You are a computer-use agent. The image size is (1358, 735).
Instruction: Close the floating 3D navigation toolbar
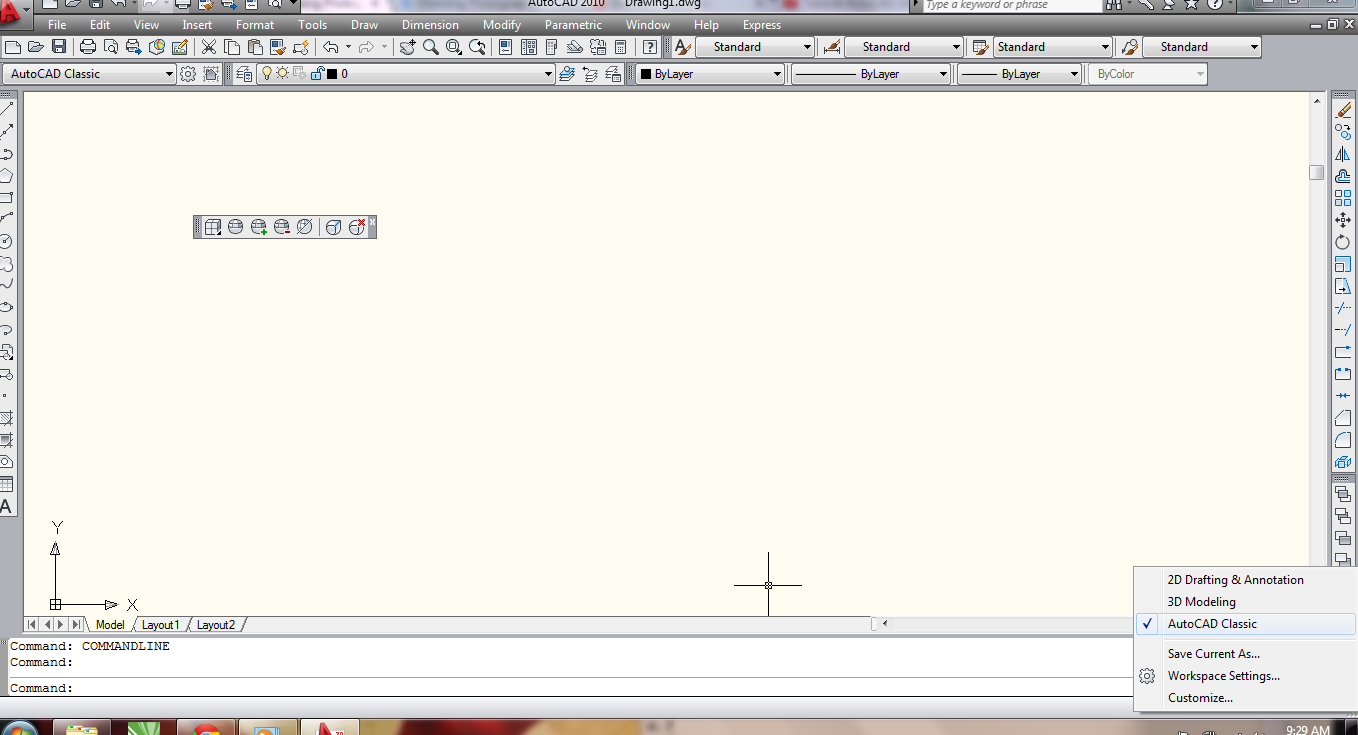372,222
